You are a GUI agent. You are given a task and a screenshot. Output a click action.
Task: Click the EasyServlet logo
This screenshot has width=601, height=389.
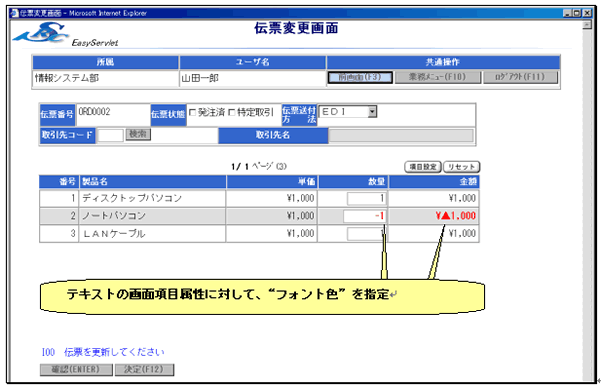[65, 34]
